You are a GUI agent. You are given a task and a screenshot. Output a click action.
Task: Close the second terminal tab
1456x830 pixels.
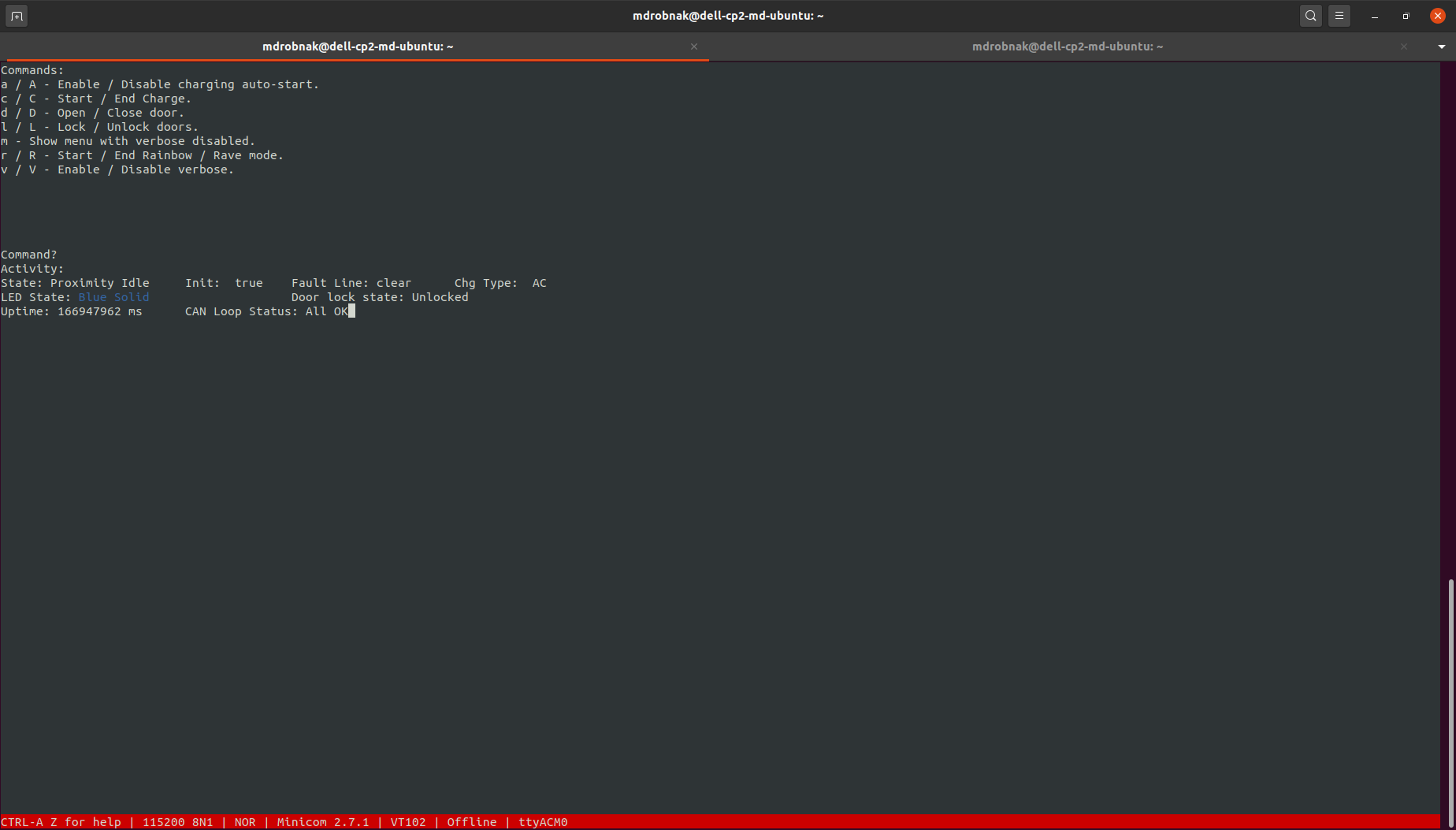click(x=1403, y=47)
